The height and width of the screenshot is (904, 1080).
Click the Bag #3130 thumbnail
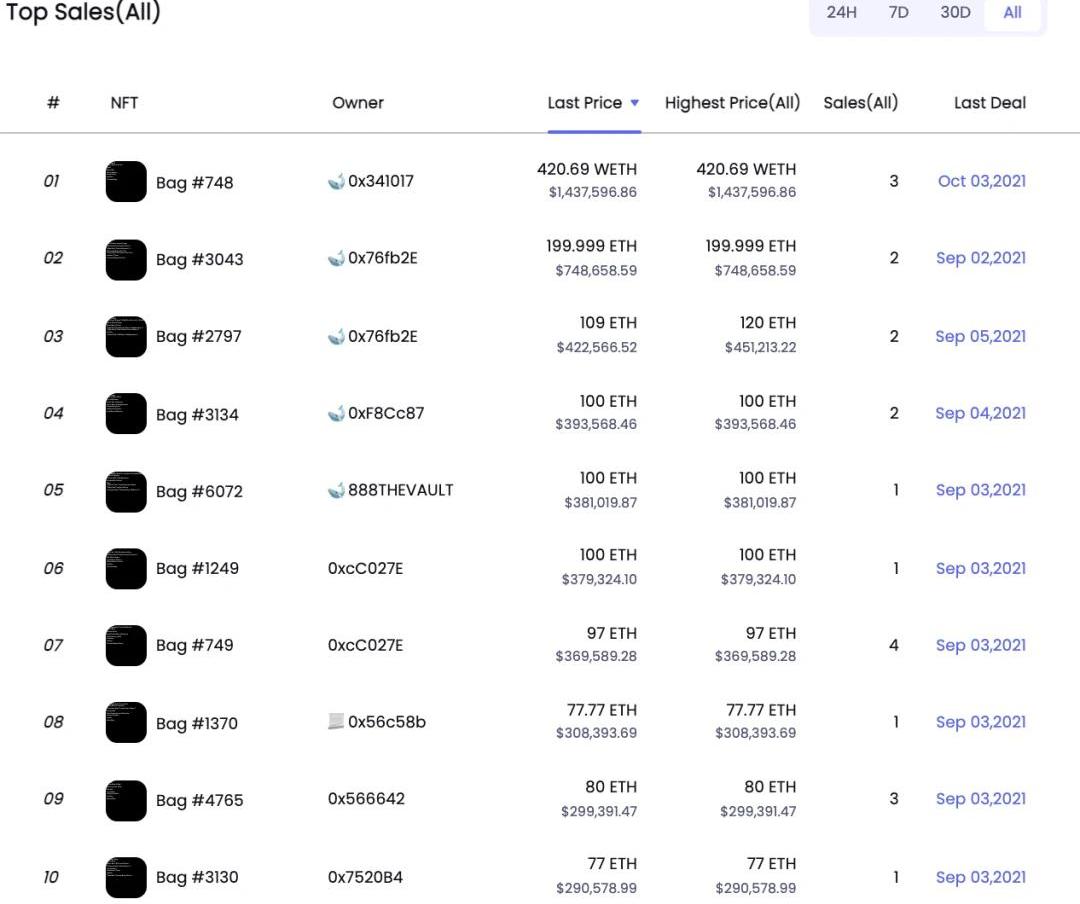[x=126, y=877]
